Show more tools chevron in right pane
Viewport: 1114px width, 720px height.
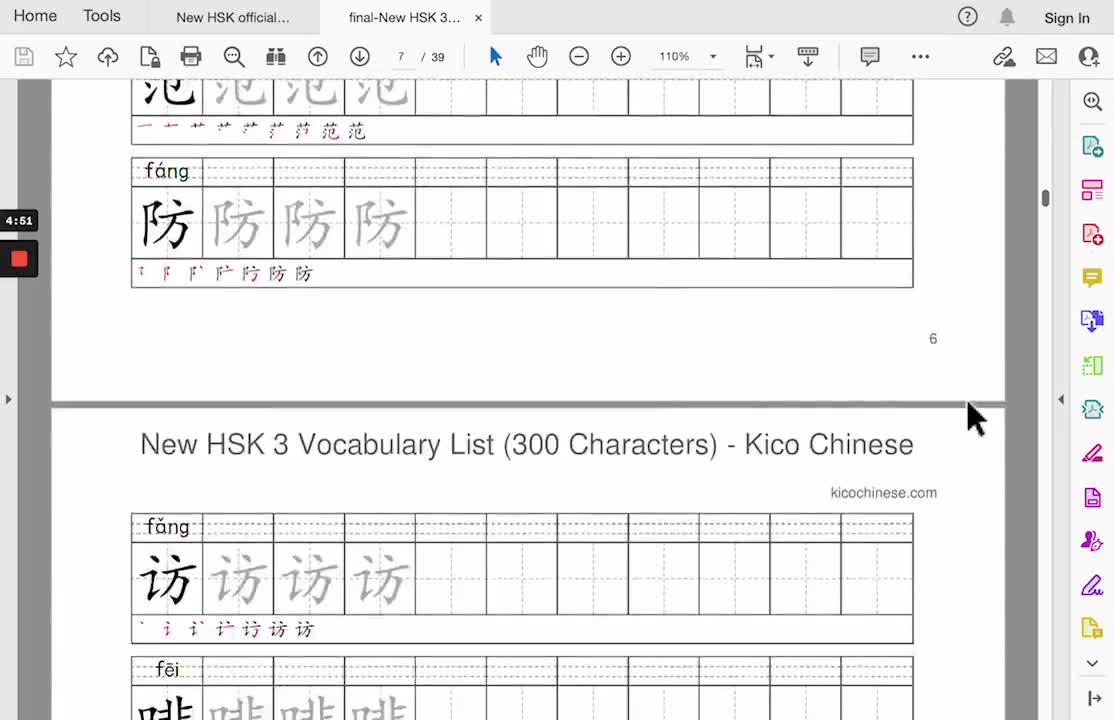tap(1092, 663)
